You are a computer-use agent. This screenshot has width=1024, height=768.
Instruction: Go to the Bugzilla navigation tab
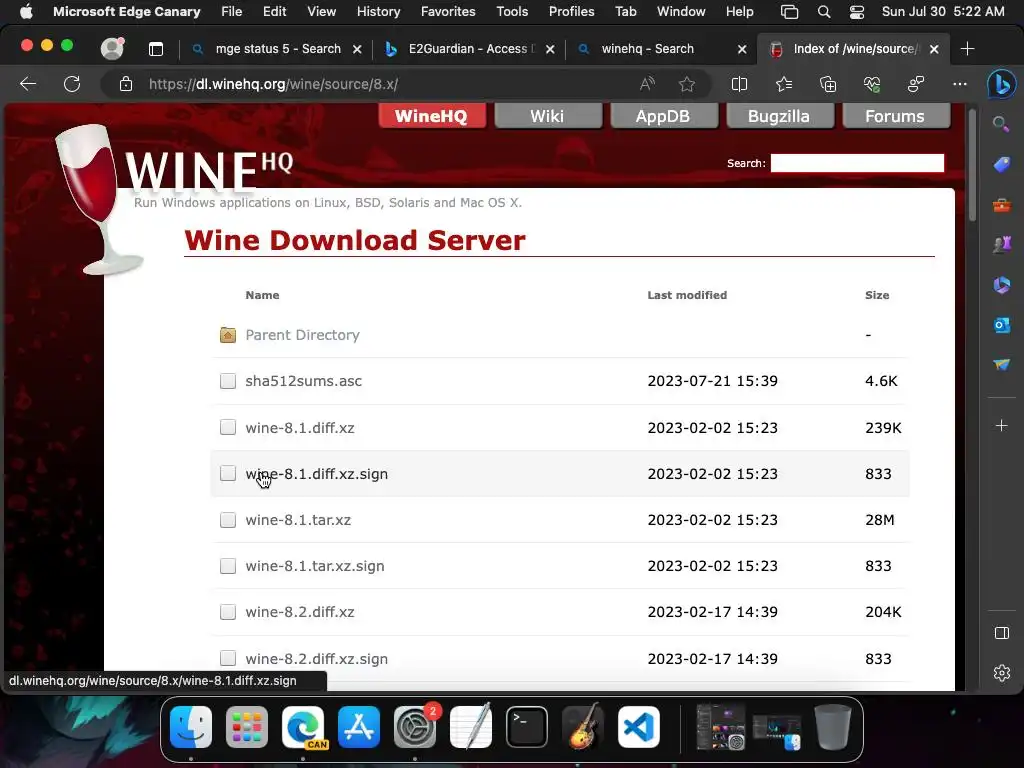(x=779, y=116)
